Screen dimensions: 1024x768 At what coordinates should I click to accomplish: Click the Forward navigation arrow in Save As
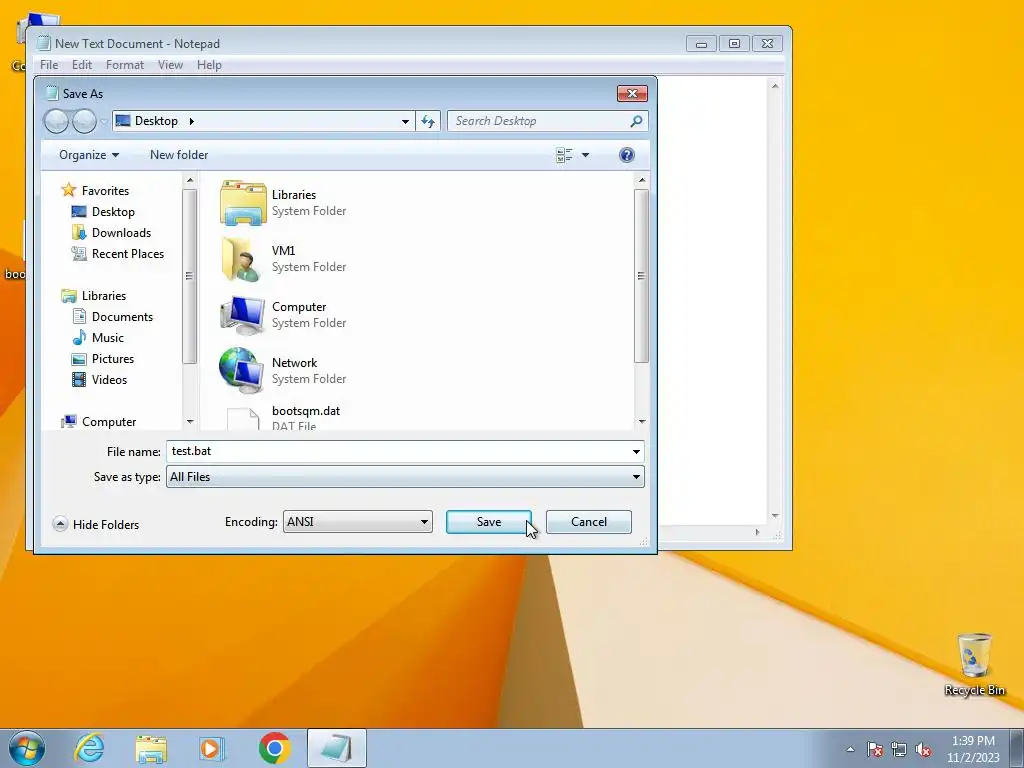(x=84, y=121)
